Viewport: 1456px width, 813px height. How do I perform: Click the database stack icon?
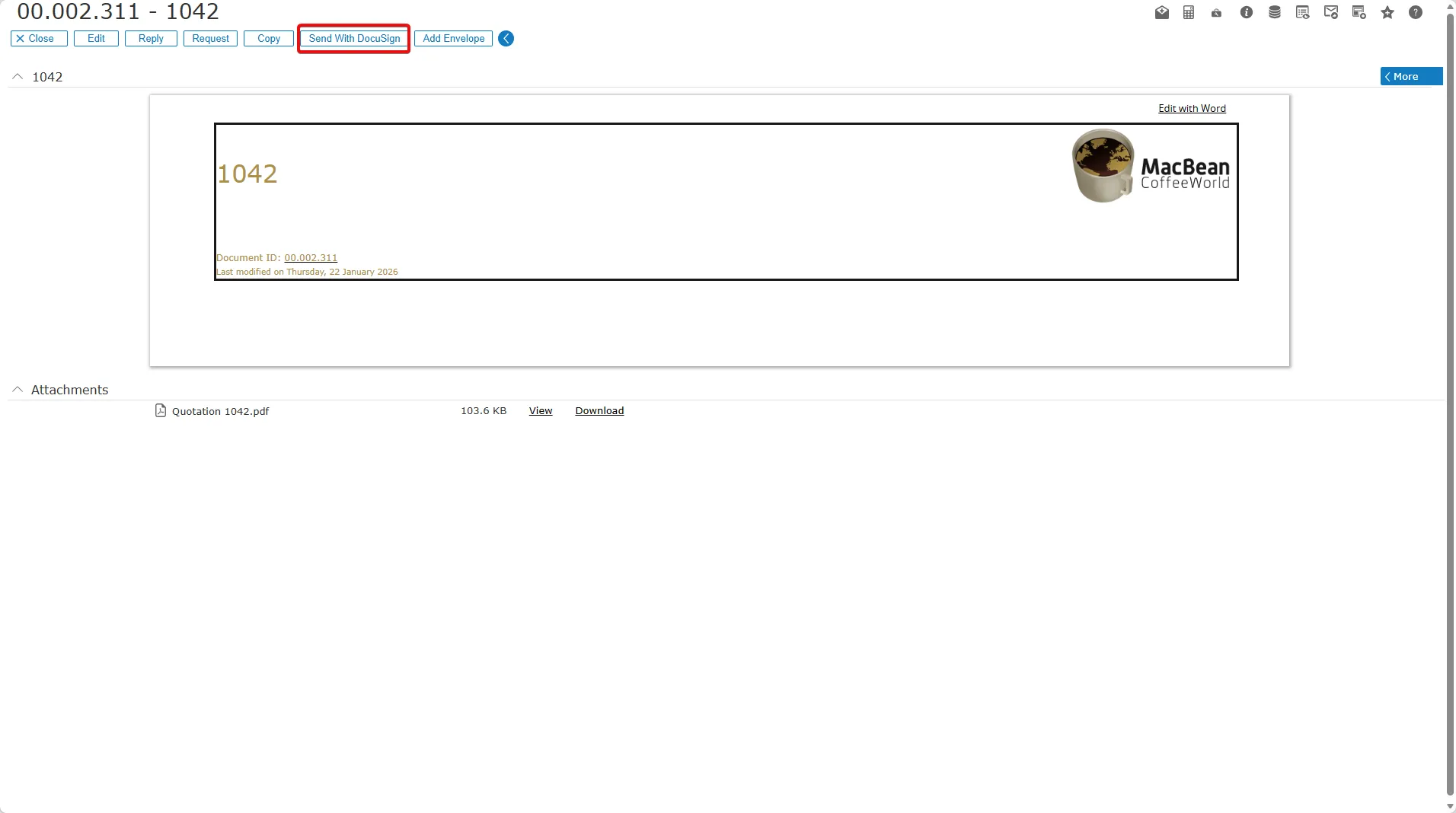(x=1275, y=12)
